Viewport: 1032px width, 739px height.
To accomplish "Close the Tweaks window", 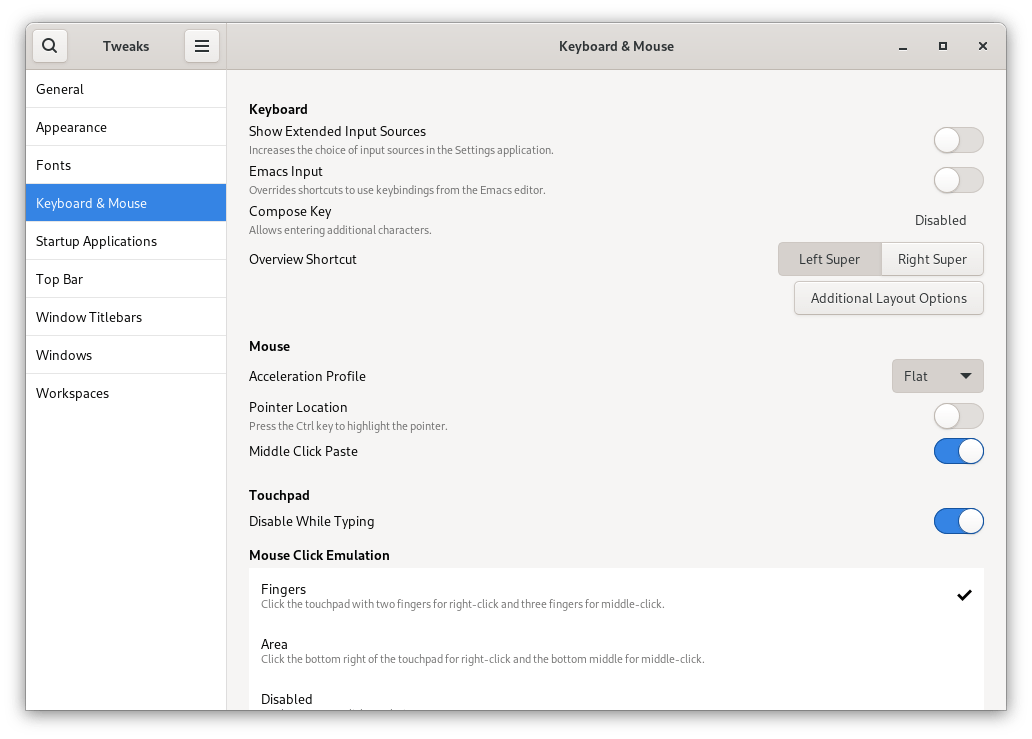I will 983,46.
